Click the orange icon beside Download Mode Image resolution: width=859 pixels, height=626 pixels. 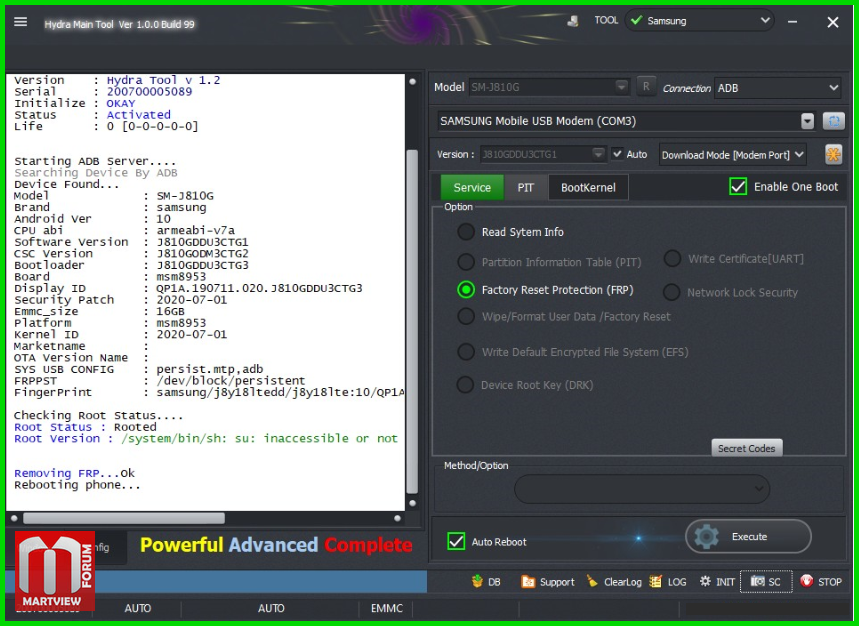pos(833,154)
